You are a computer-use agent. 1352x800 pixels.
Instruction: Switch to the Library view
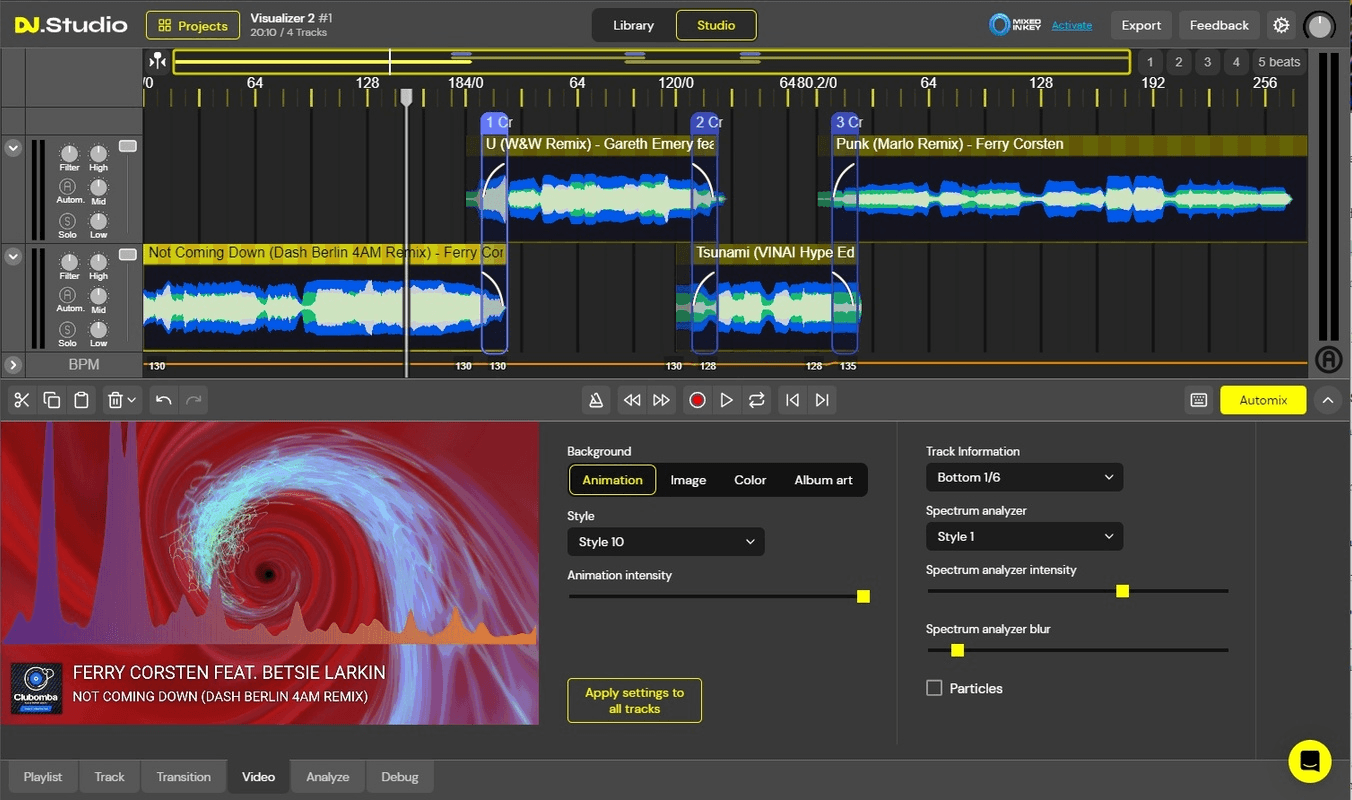633,25
